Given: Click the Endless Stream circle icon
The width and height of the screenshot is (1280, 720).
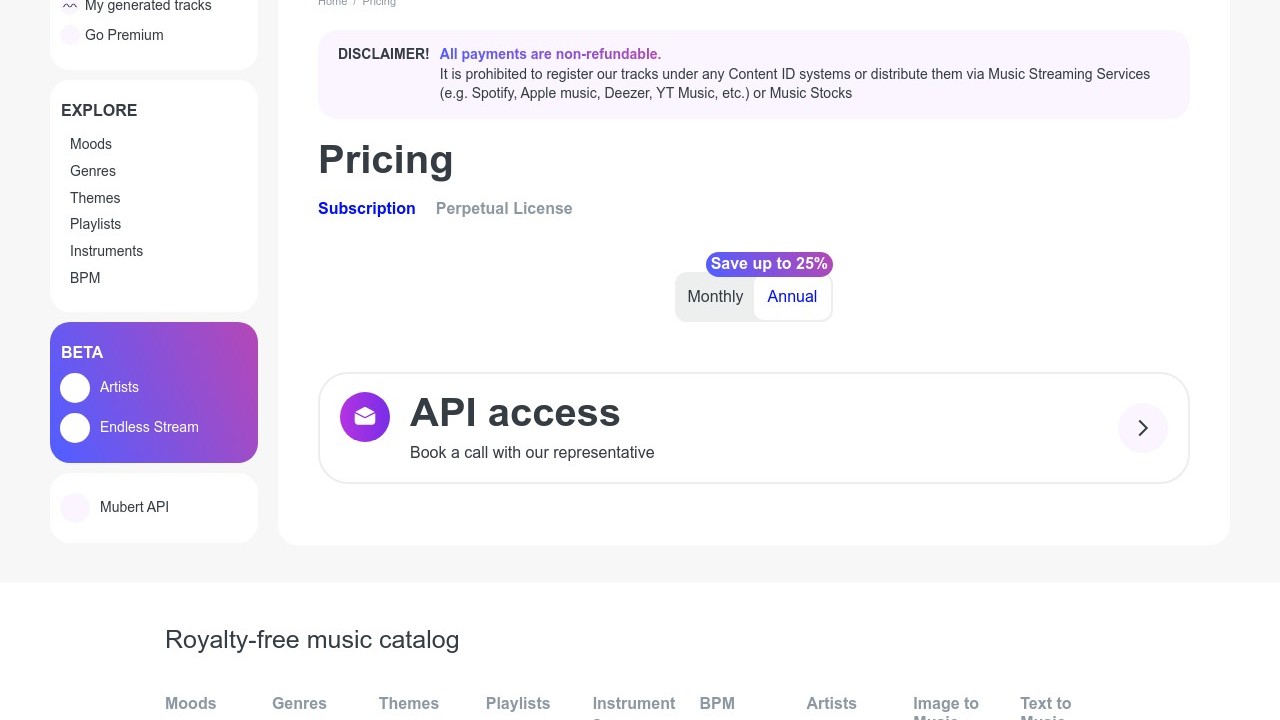Looking at the screenshot, I should tap(75, 428).
